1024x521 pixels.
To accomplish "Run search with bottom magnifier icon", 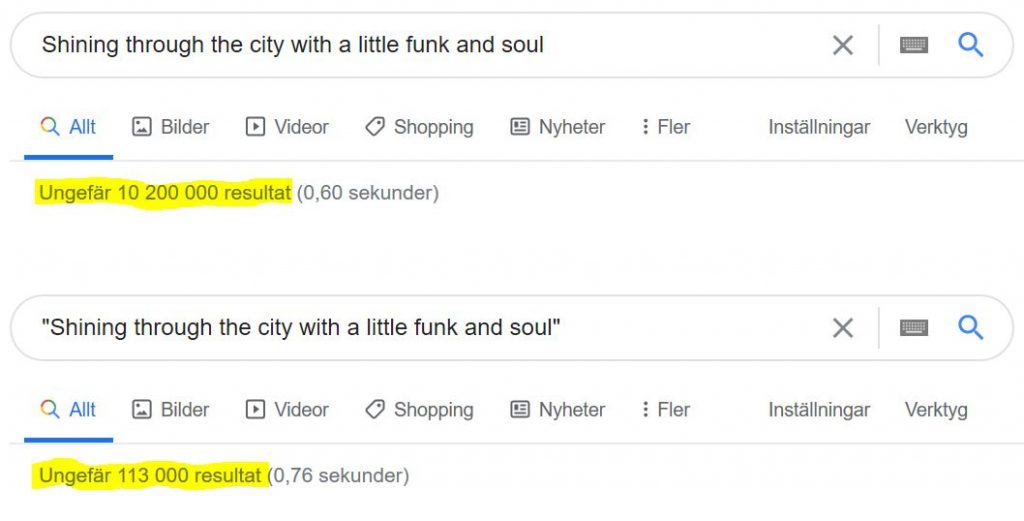I will click(x=970, y=328).
